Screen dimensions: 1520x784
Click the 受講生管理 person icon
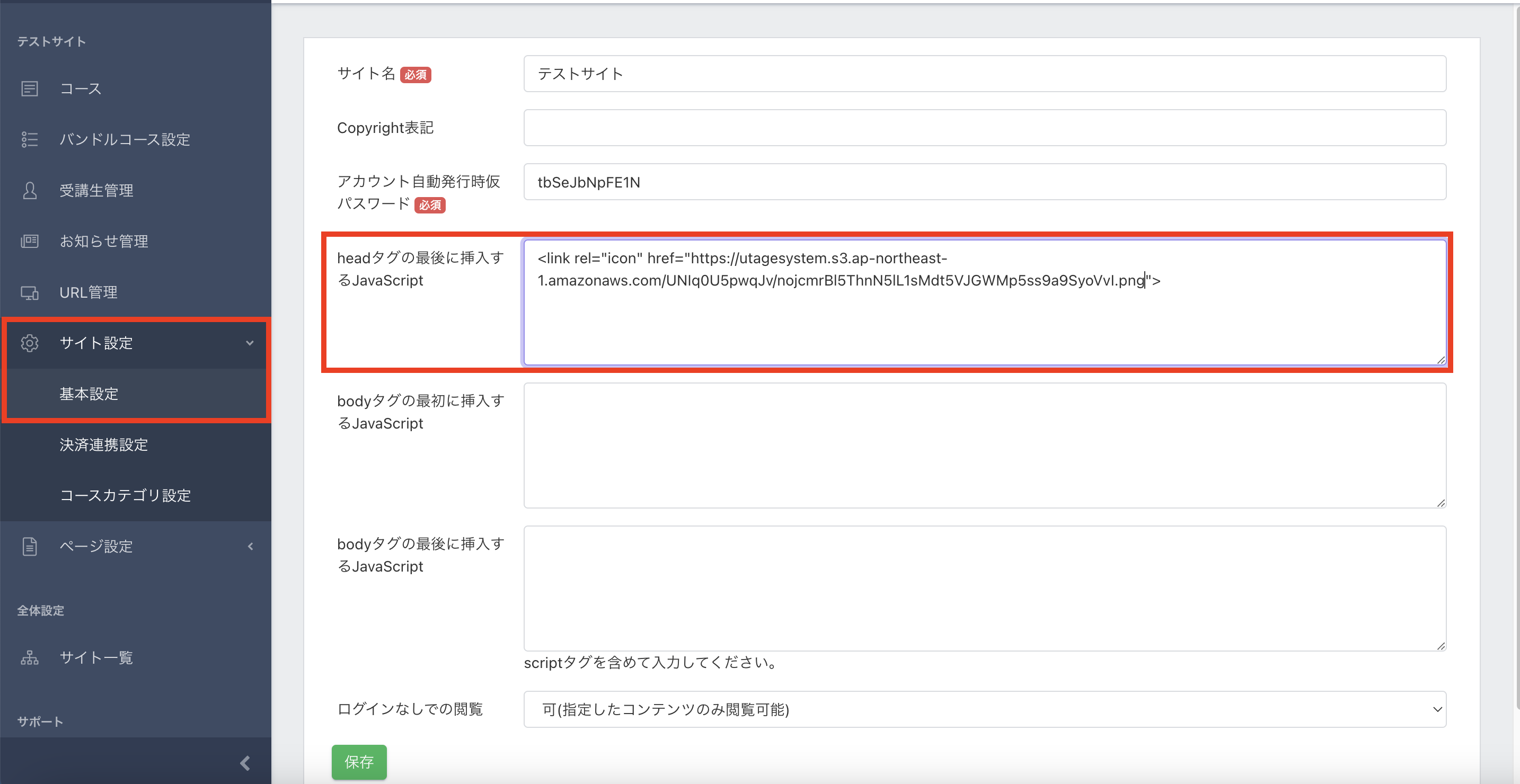tap(30, 191)
